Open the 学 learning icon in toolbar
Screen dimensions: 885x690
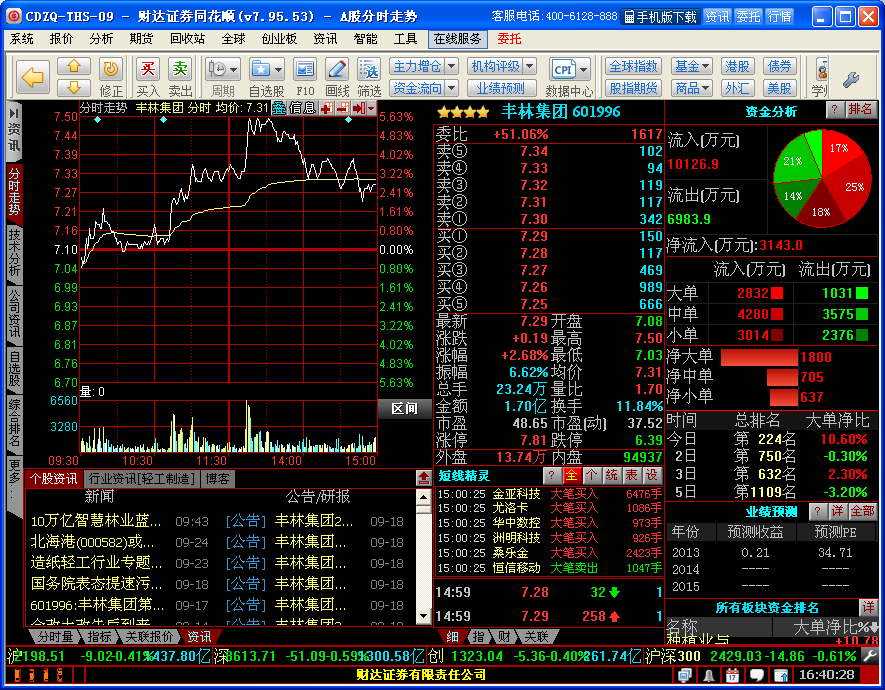(x=820, y=77)
